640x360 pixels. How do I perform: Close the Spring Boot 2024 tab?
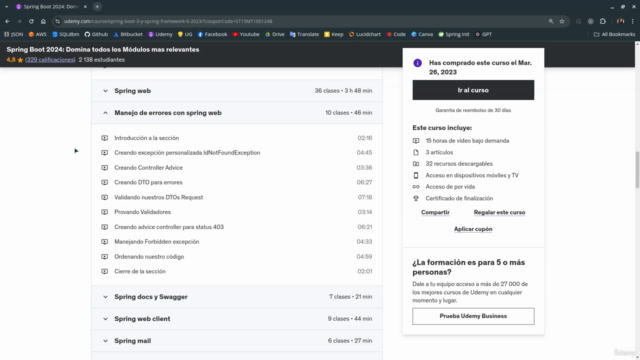(x=85, y=7)
